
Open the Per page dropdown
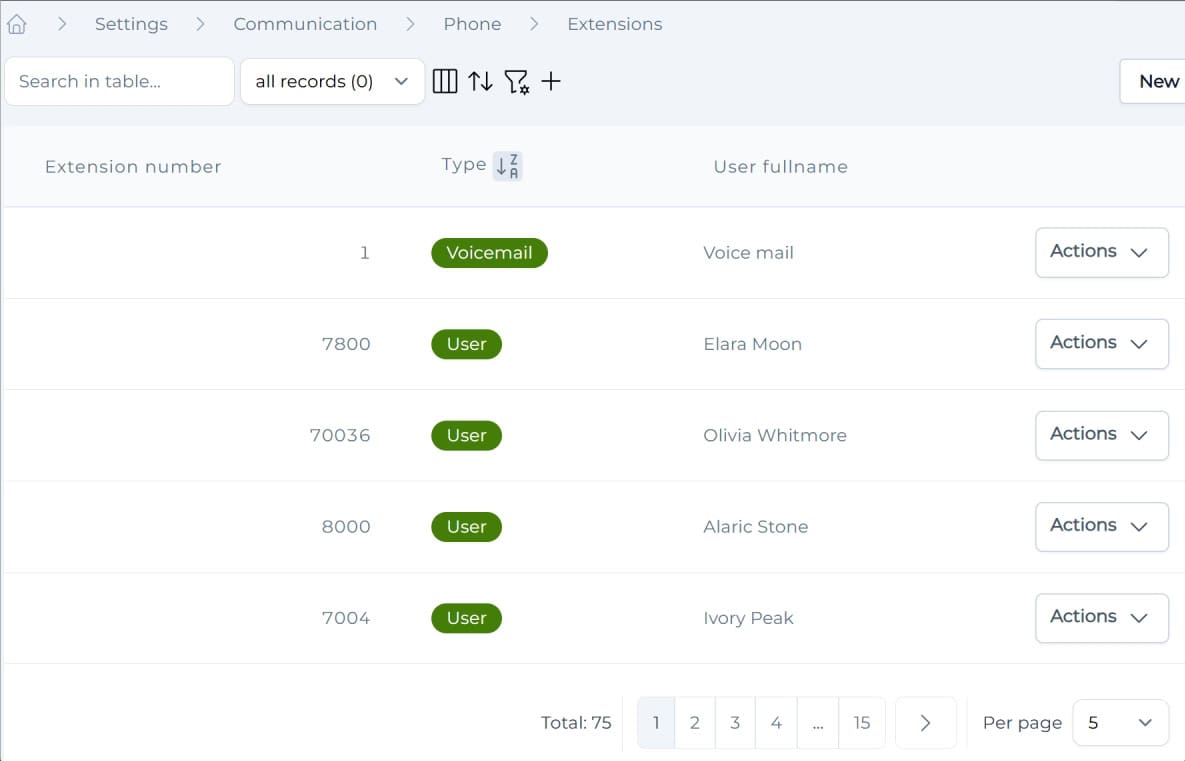coord(1120,723)
